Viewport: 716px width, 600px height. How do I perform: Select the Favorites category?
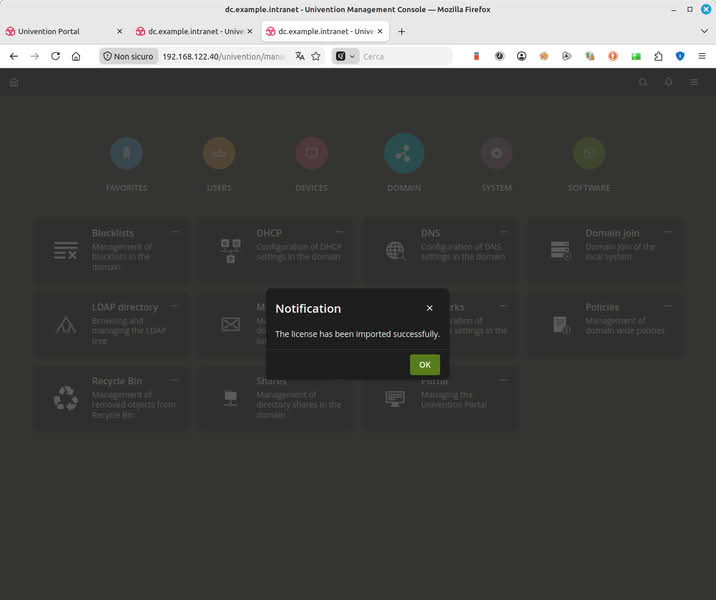[x=126, y=153]
